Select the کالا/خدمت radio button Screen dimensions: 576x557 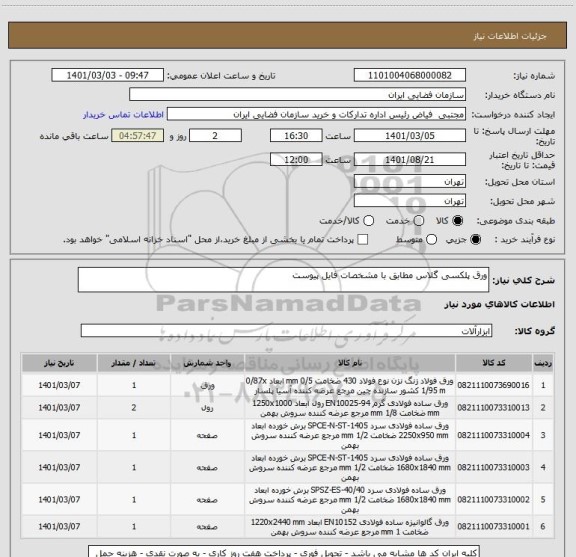tap(368, 220)
